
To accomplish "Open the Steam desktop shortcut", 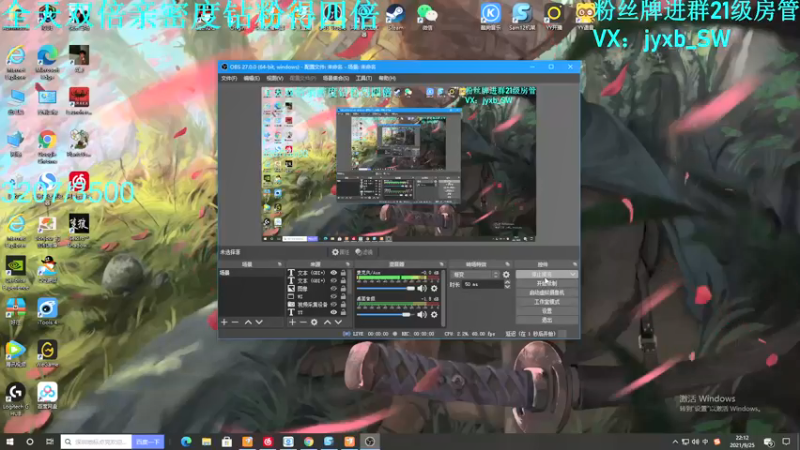I will point(395,16).
